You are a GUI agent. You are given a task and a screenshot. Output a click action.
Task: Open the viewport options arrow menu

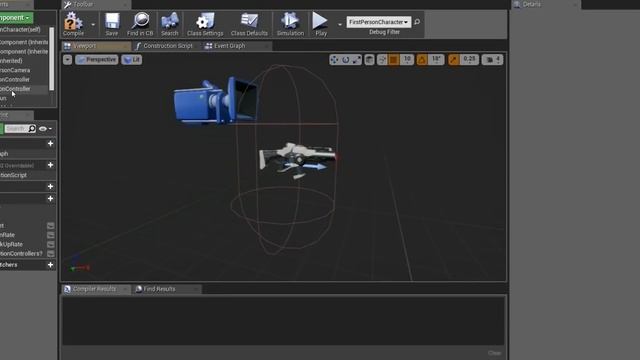point(67,60)
